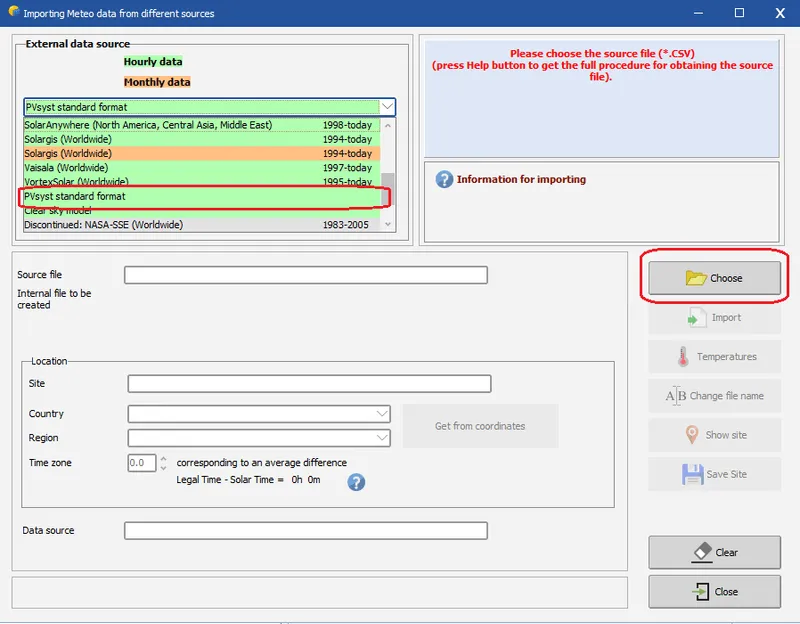Click the floppy disk Save Site icon
Viewport: 800px width, 624px height.
point(692,475)
